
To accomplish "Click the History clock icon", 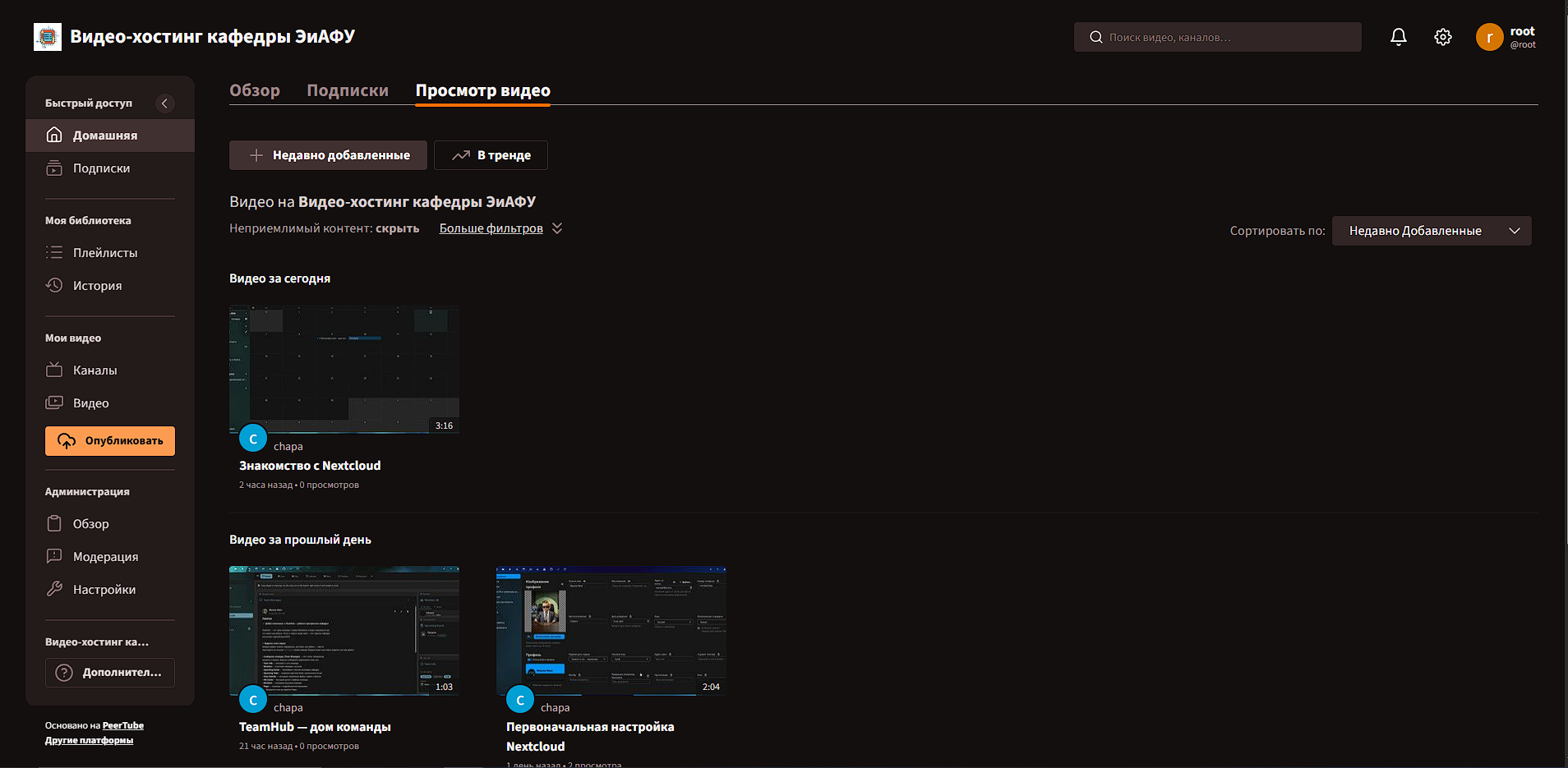I will point(54,286).
